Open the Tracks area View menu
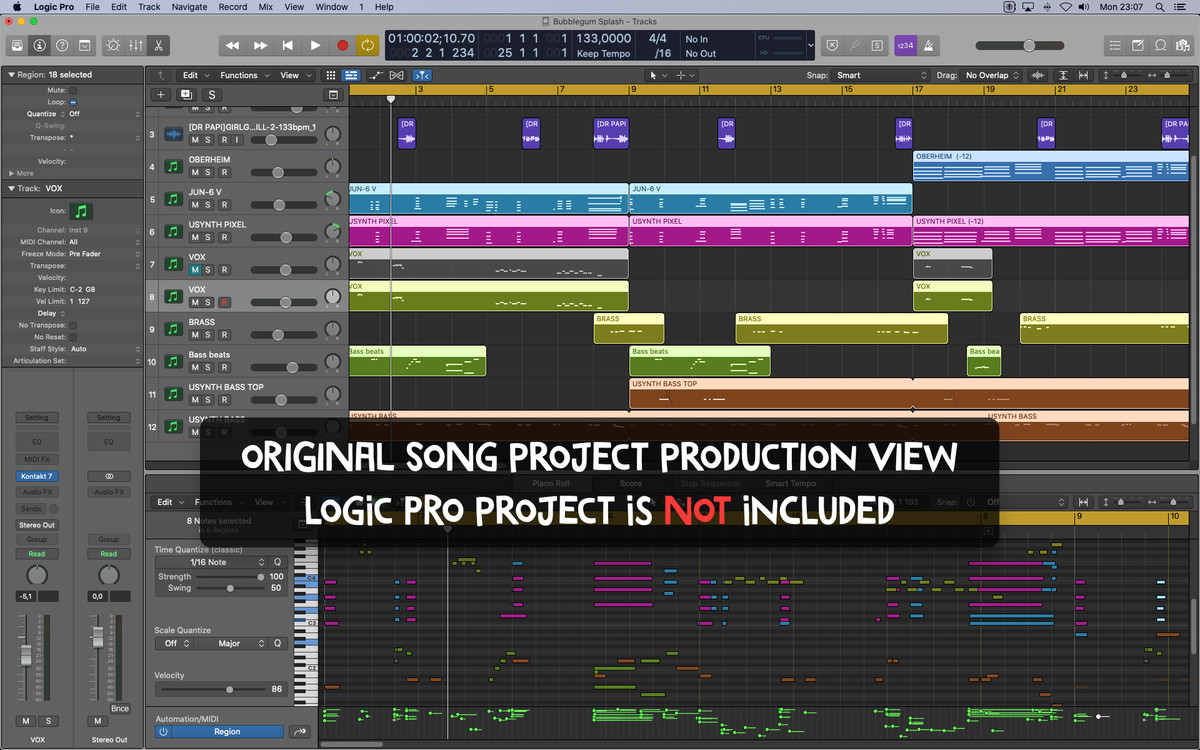 pos(293,75)
